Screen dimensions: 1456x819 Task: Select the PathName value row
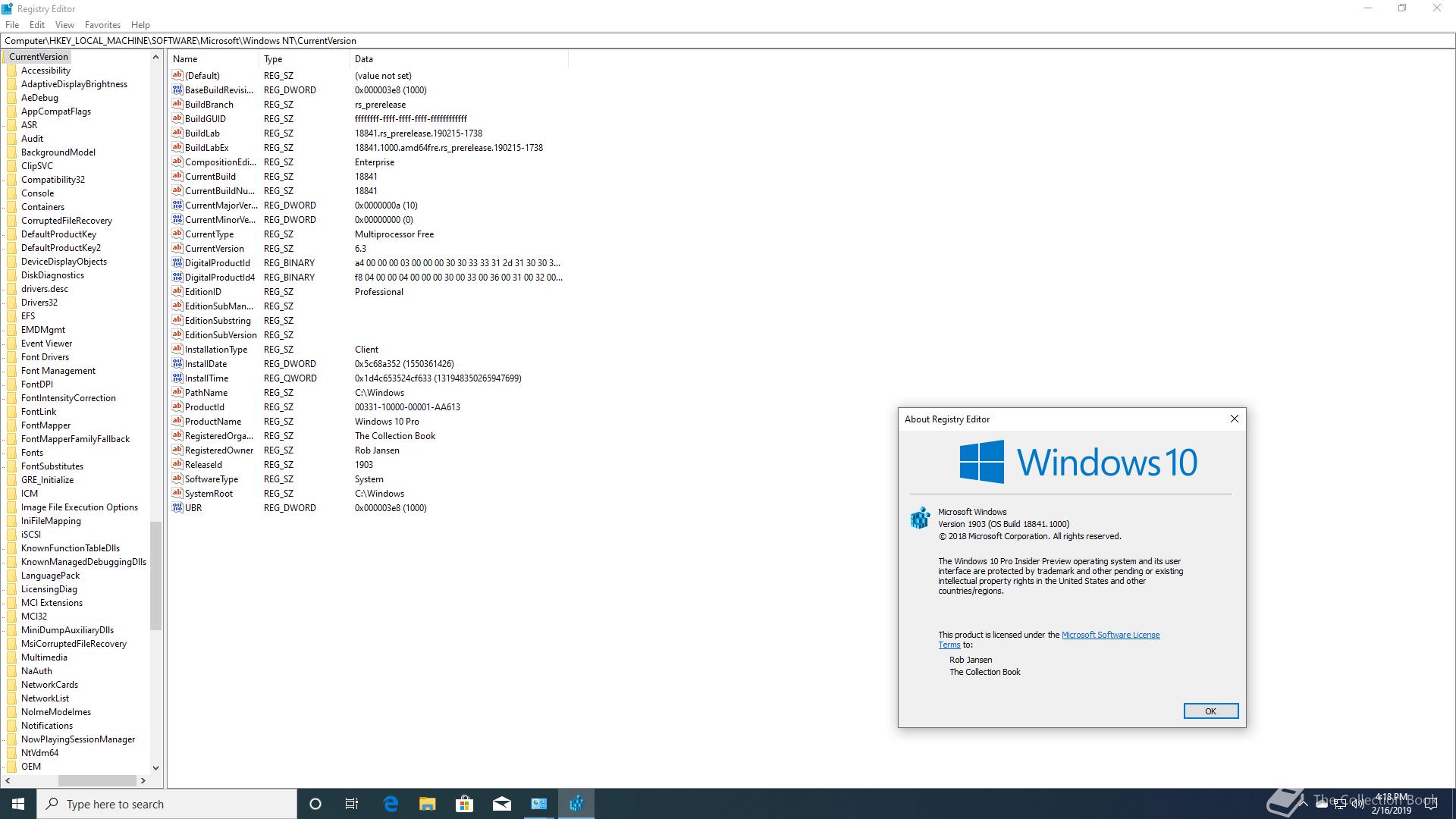368,393
